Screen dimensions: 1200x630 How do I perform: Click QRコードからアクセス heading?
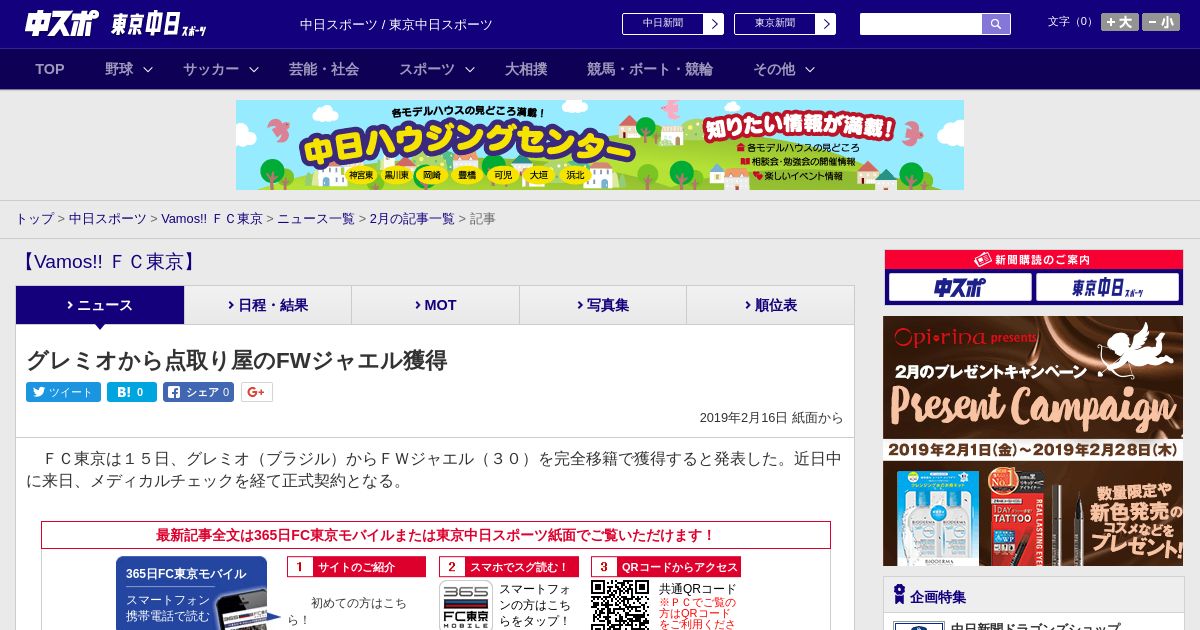coord(666,567)
